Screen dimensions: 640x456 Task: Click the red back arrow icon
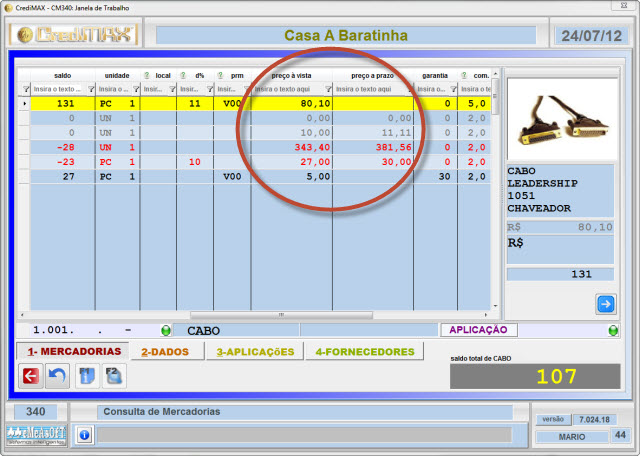[x=31, y=376]
